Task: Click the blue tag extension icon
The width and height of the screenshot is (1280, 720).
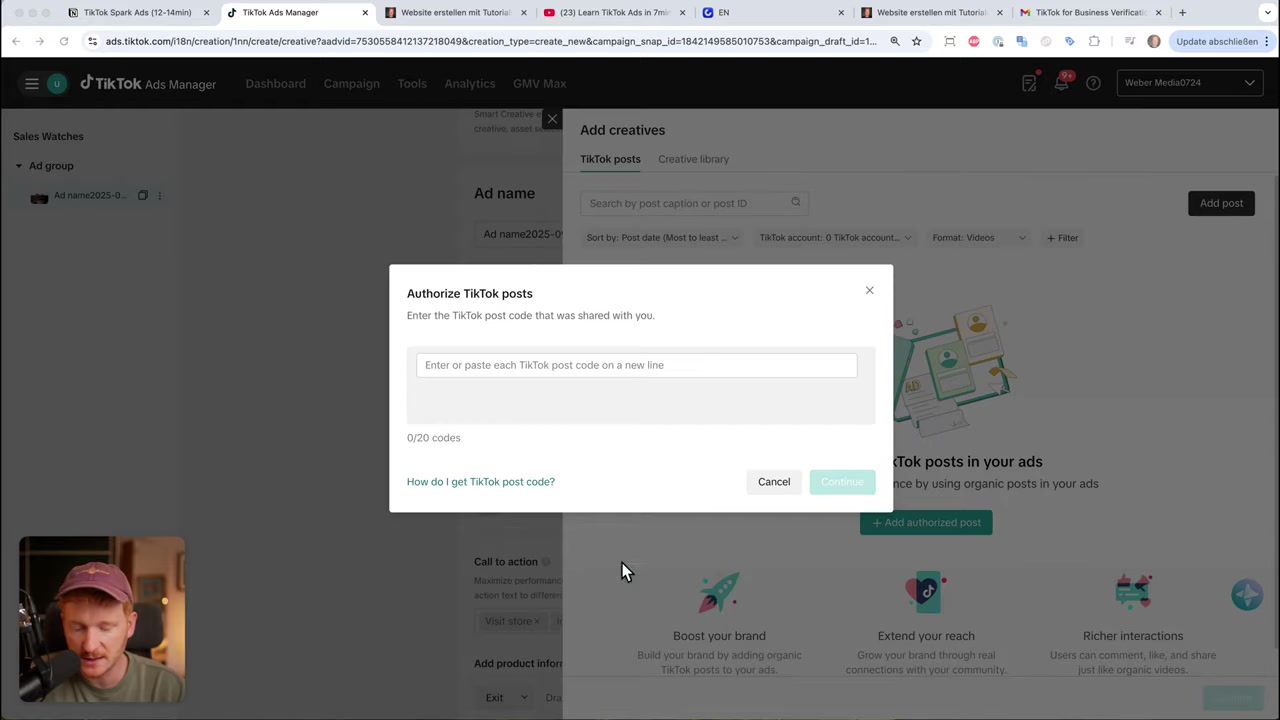Action: 1069,41
